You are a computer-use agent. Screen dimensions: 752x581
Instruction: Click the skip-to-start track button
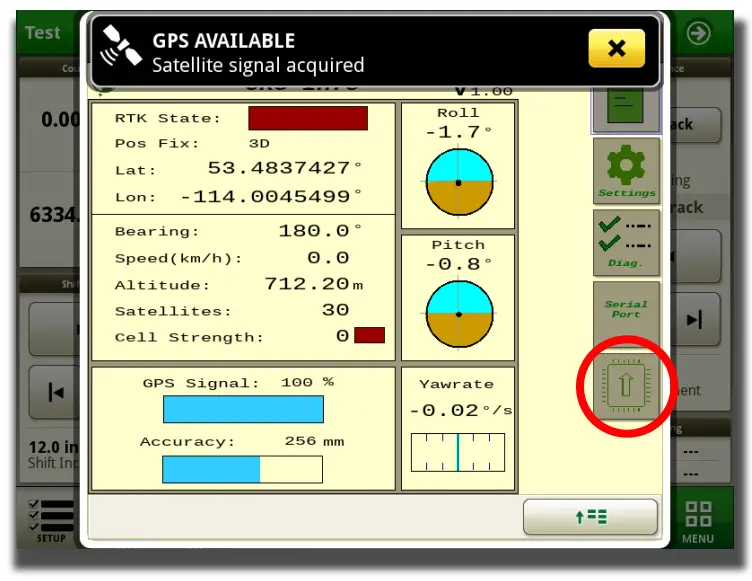(x=56, y=392)
